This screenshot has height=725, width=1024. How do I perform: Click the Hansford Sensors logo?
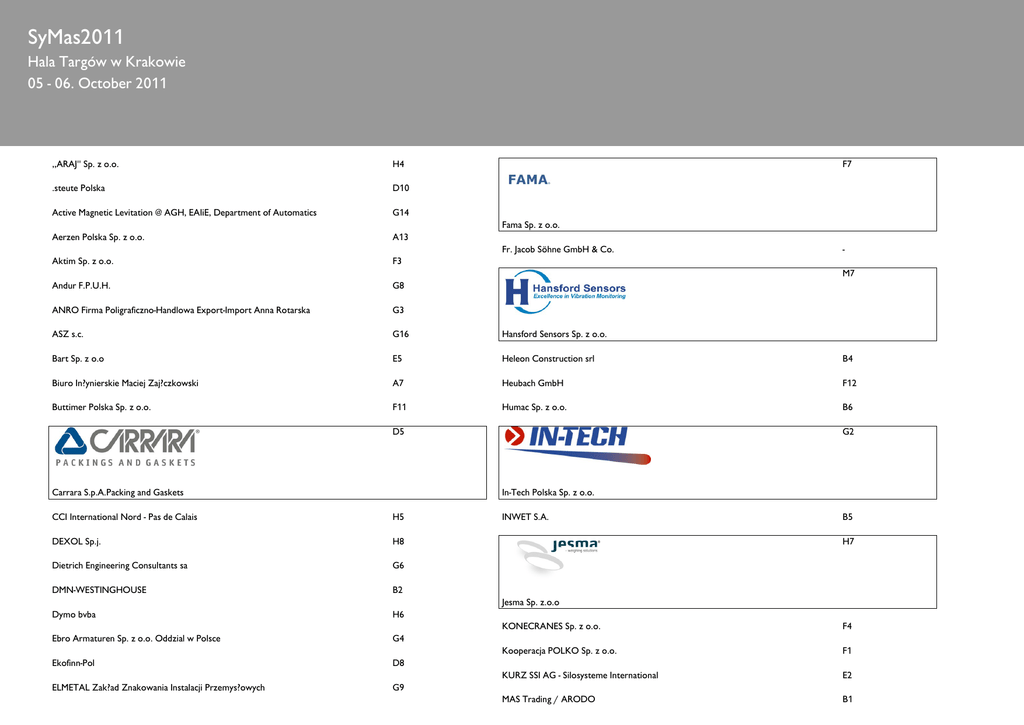565,292
